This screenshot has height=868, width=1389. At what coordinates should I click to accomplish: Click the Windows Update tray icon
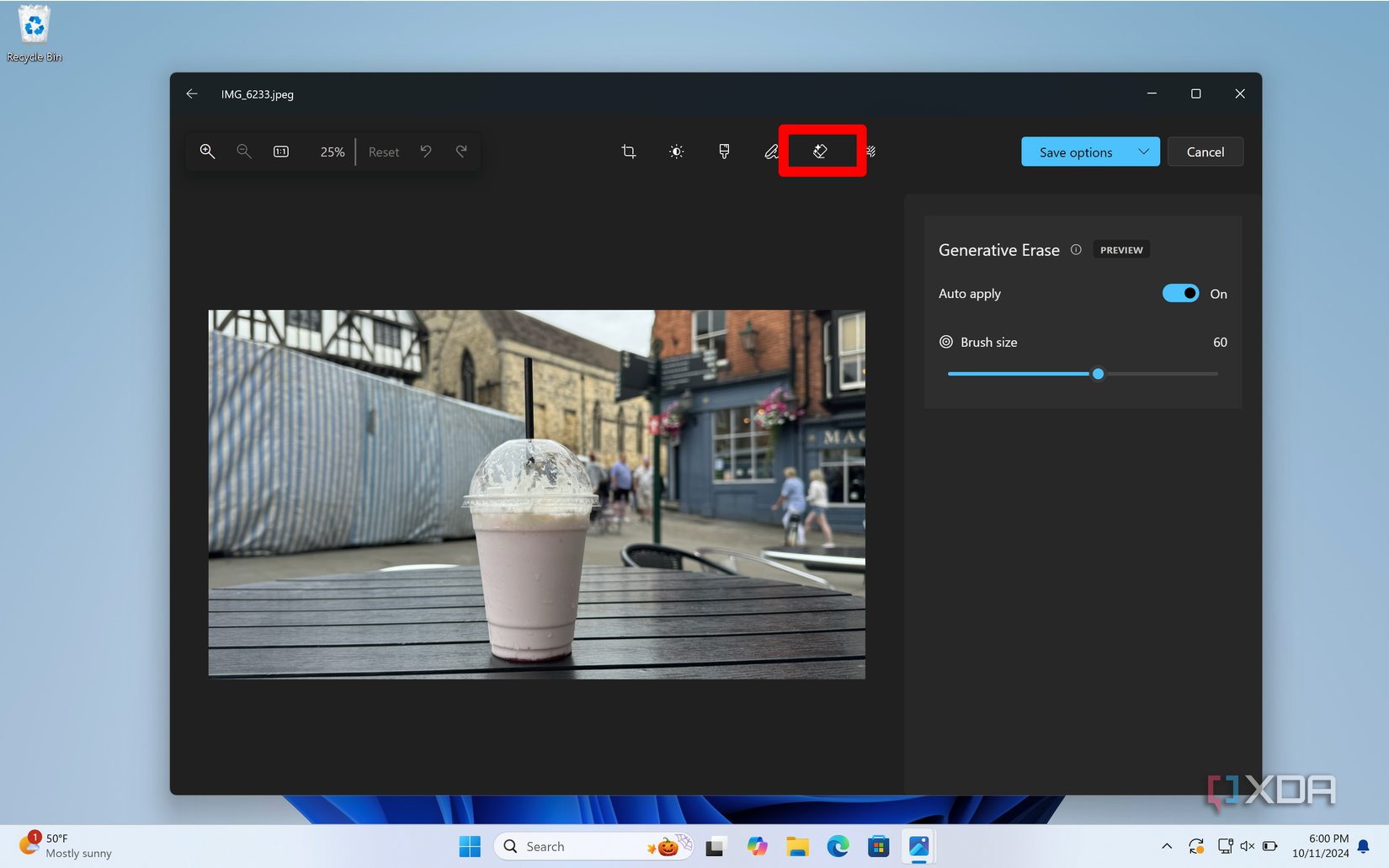(1196, 846)
